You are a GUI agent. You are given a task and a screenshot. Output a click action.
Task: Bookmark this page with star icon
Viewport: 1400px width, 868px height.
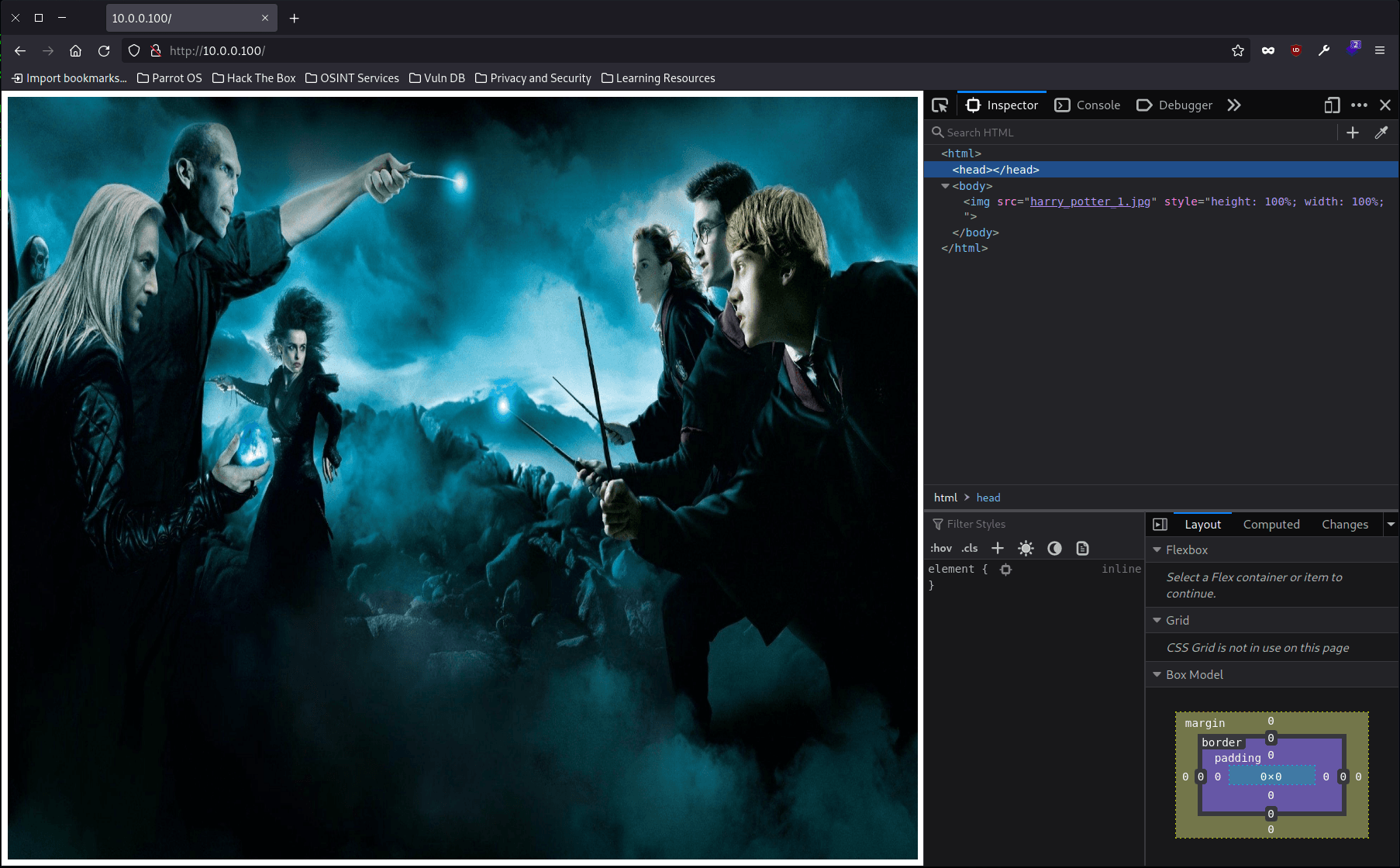click(1237, 50)
